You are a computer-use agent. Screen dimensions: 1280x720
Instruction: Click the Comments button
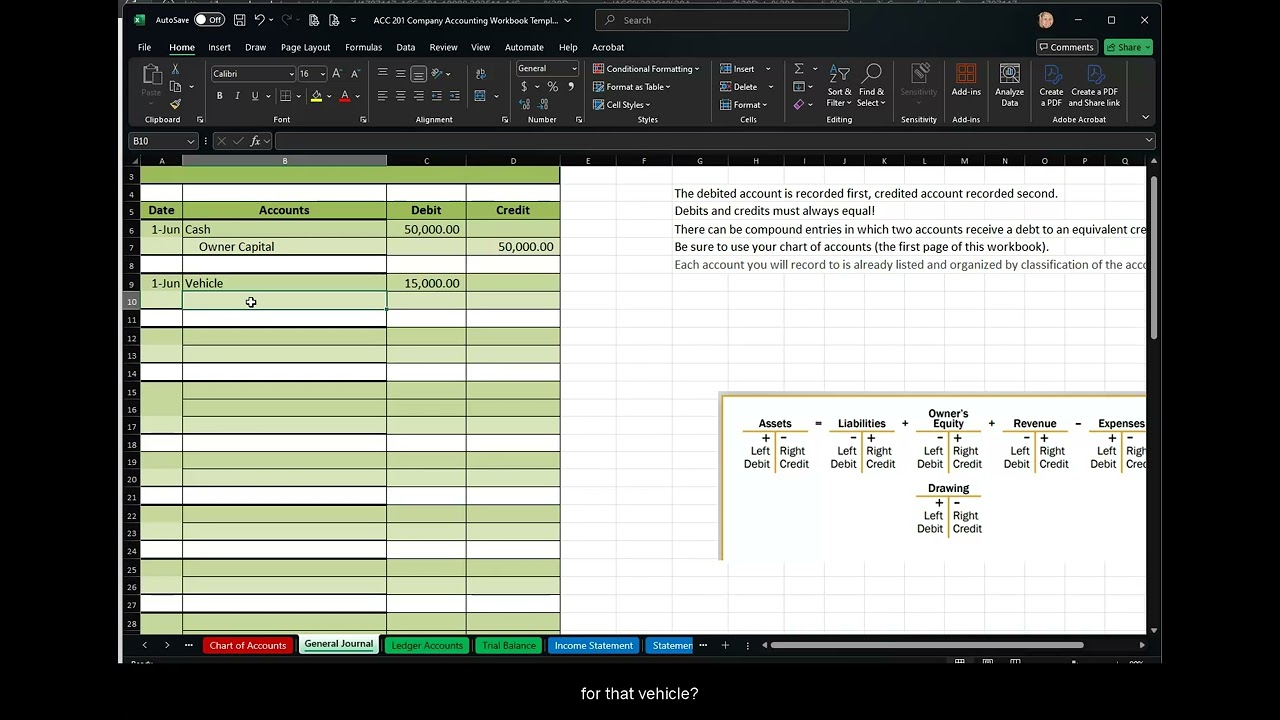tap(1066, 47)
